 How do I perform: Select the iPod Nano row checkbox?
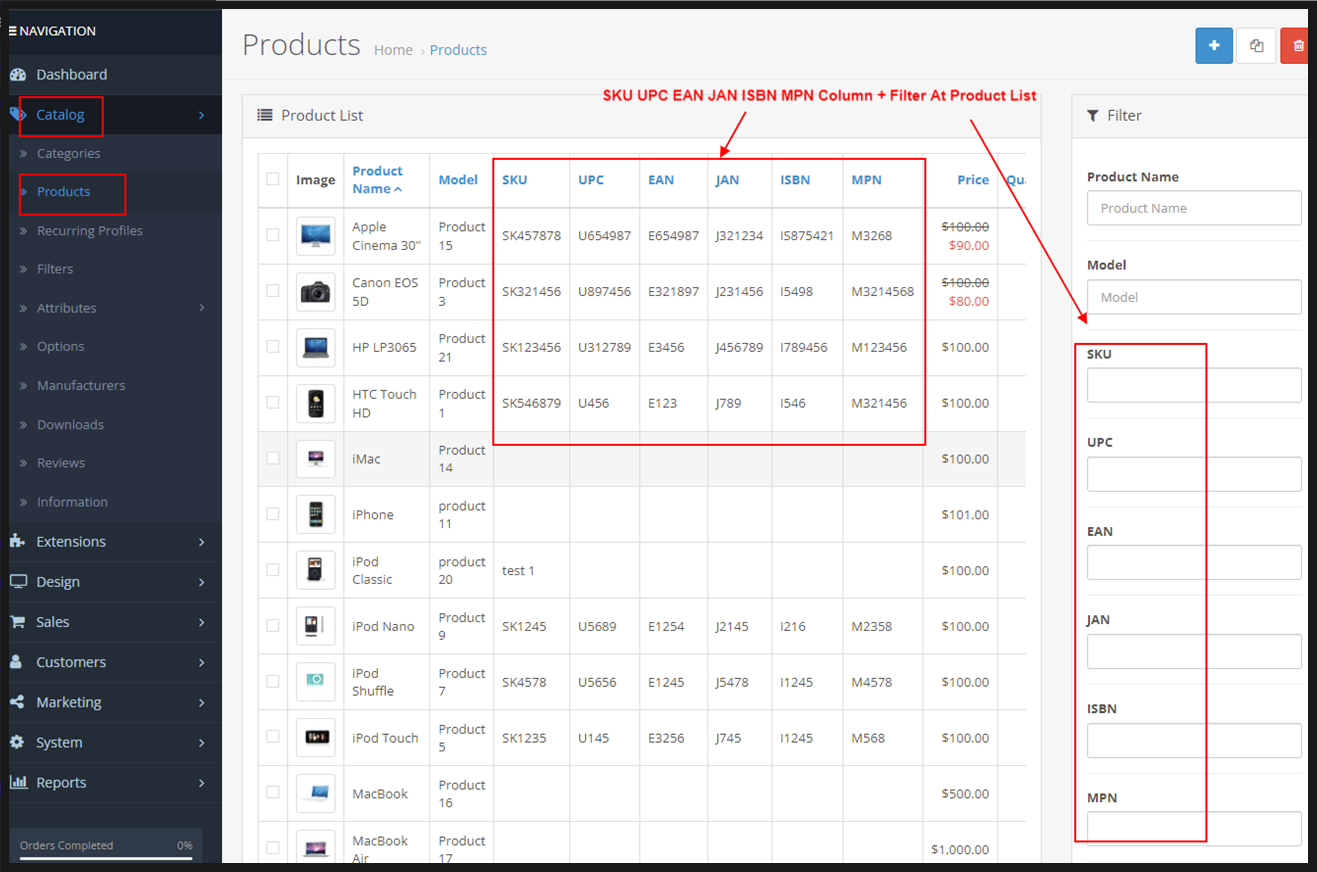[273, 625]
